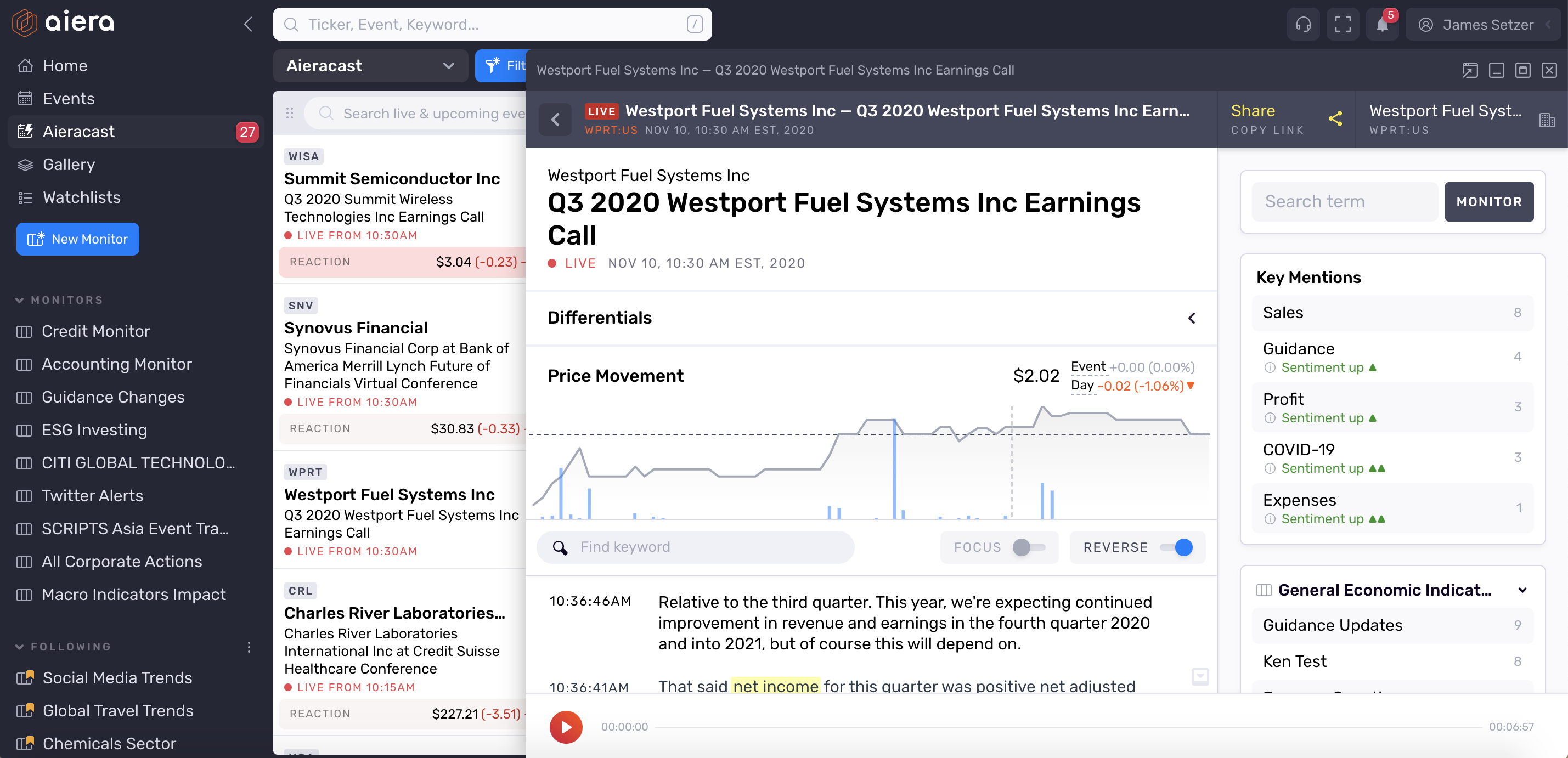
Task: Open Aieracast section
Action: [x=135, y=132]
